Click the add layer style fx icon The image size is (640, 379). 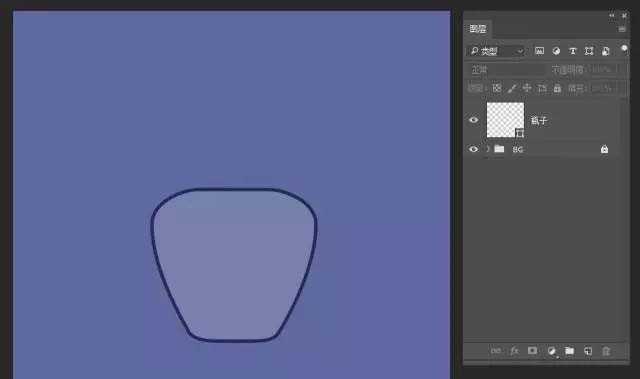point(514,350)
